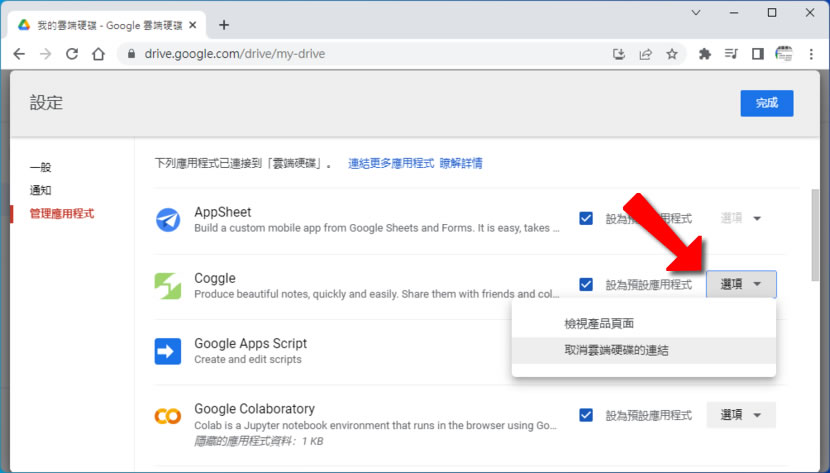This screenshot has width=830, height=473.
Task: Click the apps list vertical scrollbar
Action: coord(815,235)
